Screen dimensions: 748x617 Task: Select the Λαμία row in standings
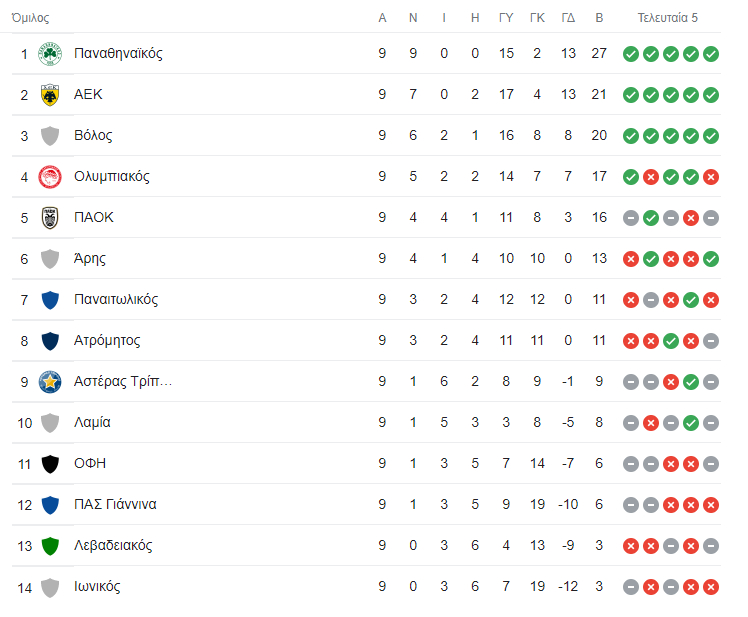click(366, 423)
